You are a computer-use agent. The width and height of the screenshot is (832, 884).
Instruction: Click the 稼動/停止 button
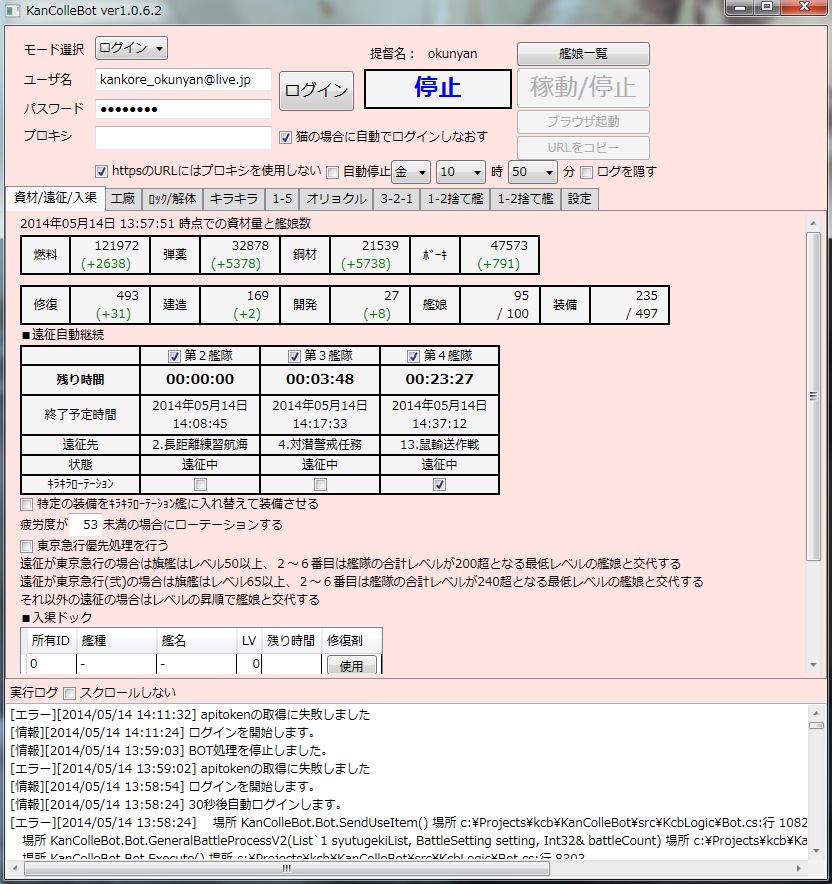(583, 87)
